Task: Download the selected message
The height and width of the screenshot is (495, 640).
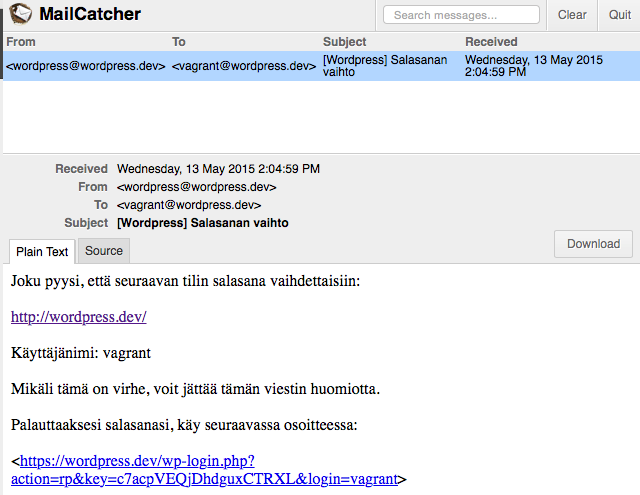Action: click(x=593, y=244)
